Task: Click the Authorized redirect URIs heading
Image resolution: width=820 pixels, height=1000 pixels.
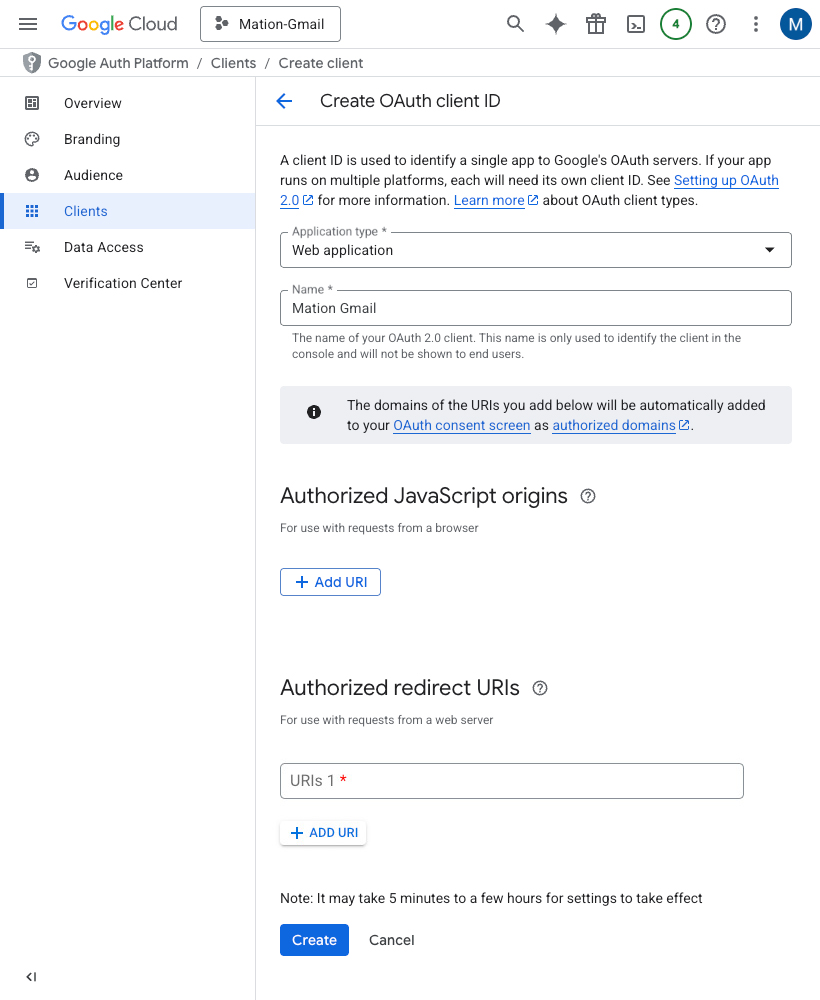Action: pos(400,688)
